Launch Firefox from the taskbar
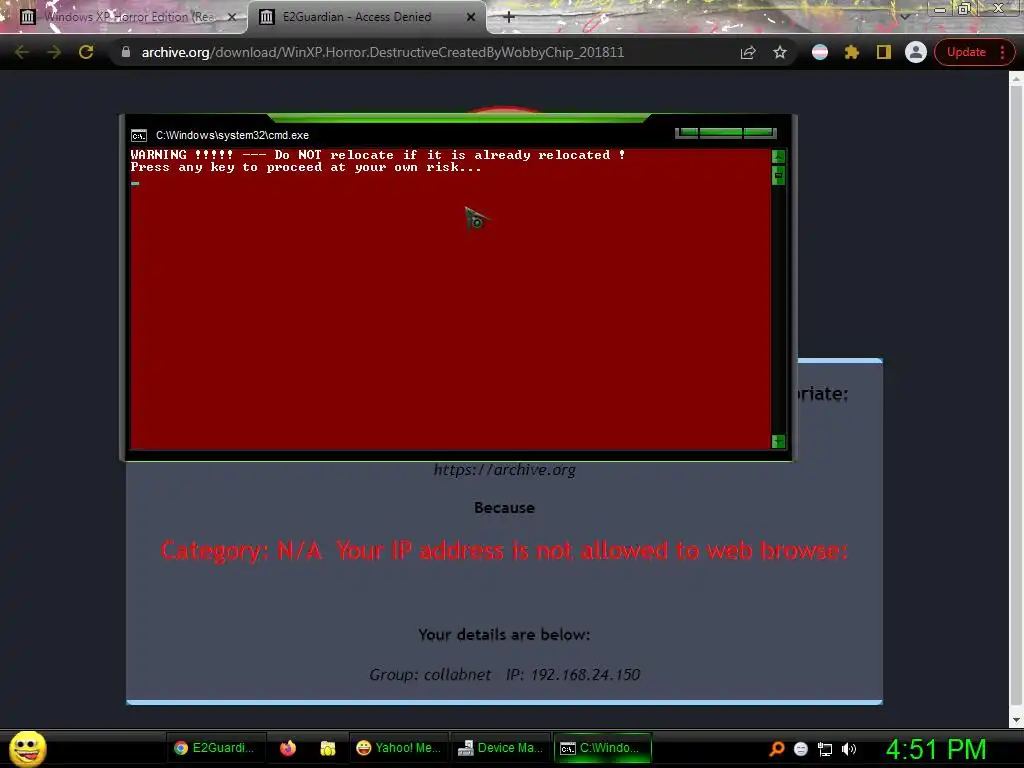The width and height of the screenshot is (1024, 768). point(287,748)
